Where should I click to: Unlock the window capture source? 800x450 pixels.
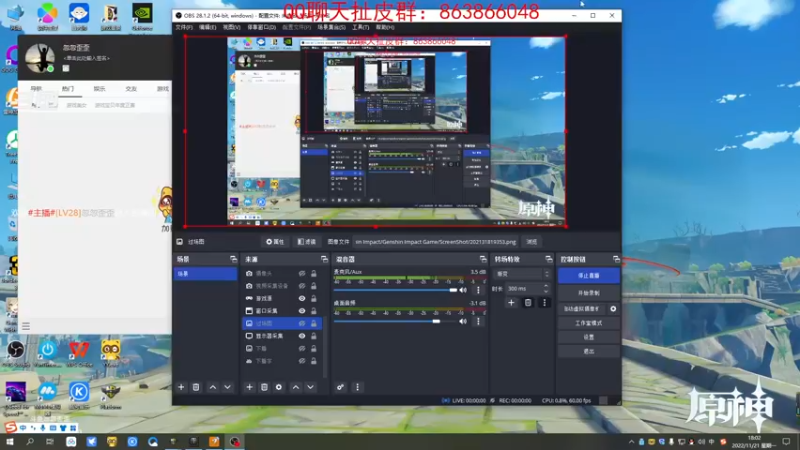(314, 311)
